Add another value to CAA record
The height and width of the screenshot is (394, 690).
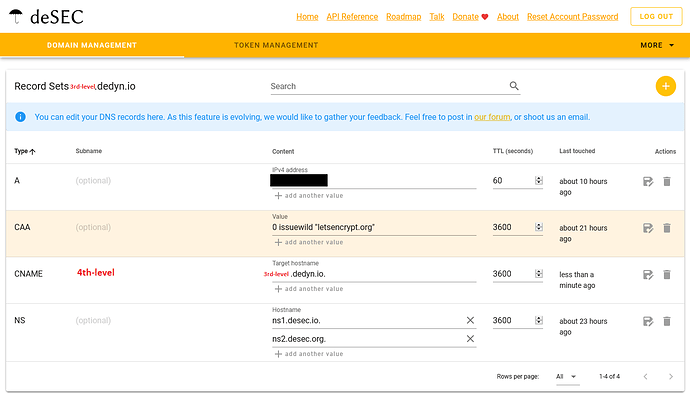(x=309, y=242)
